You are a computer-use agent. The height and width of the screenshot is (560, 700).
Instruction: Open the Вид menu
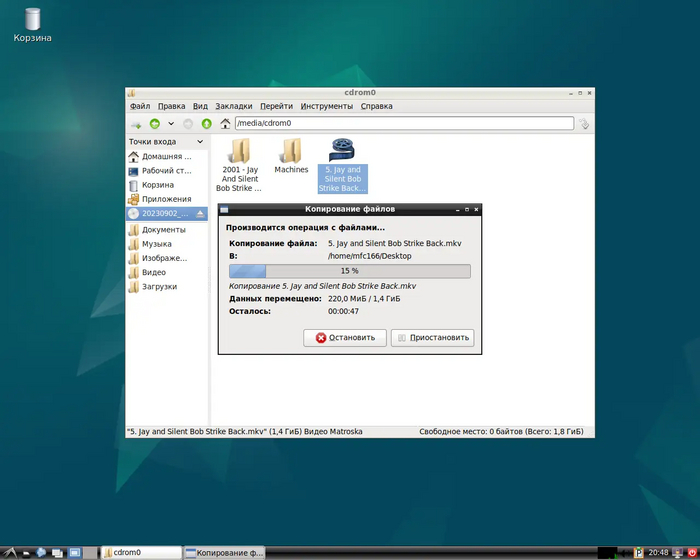point(200,106)
